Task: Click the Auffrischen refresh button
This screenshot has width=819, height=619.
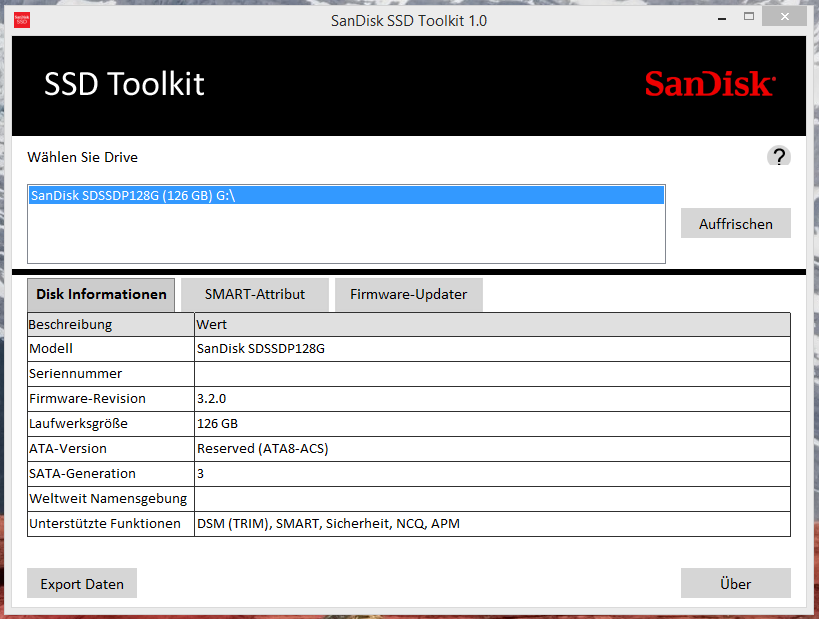Action: [735, 224]
